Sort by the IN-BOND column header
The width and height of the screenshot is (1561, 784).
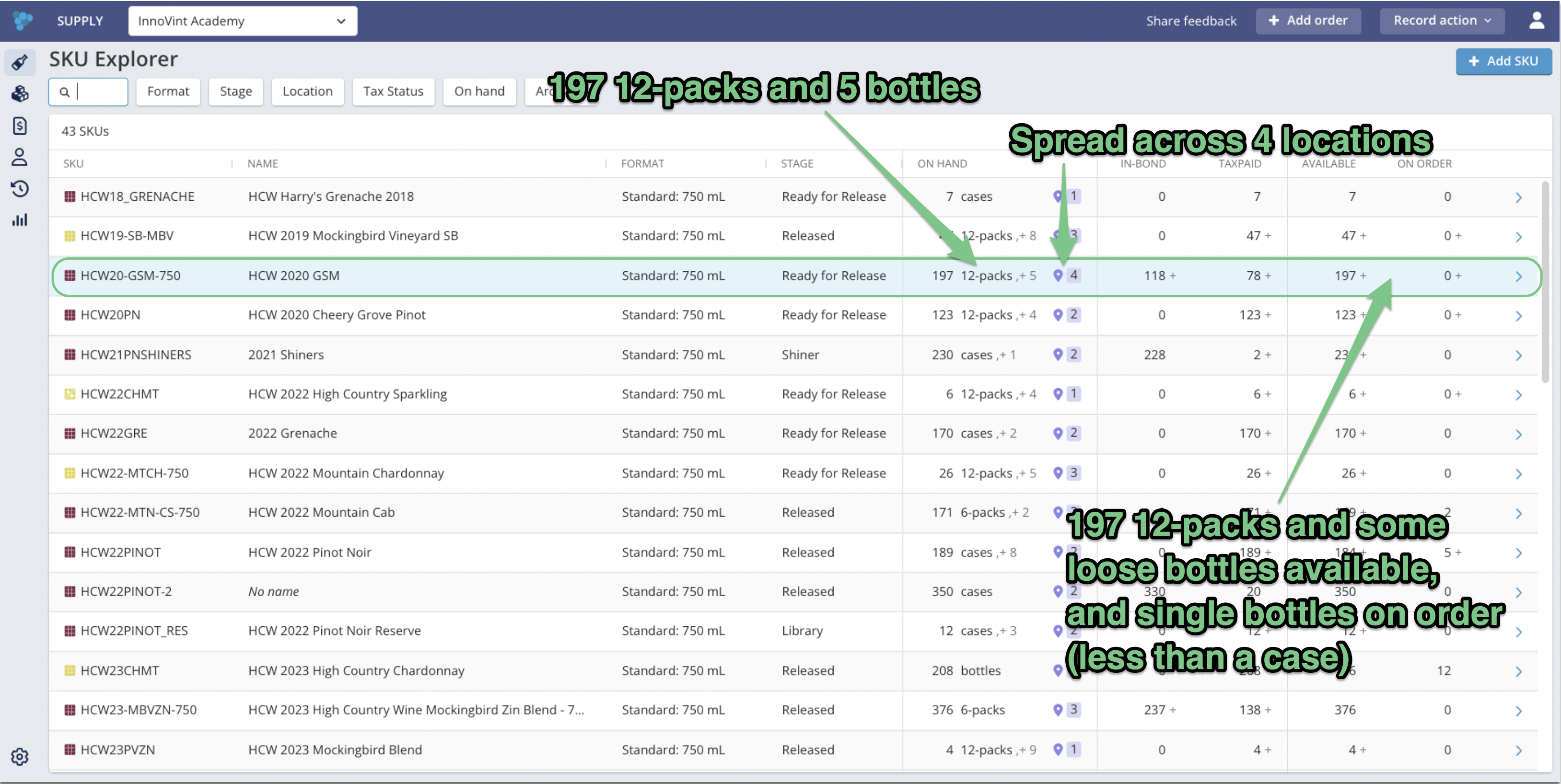tap(1142, 163)
